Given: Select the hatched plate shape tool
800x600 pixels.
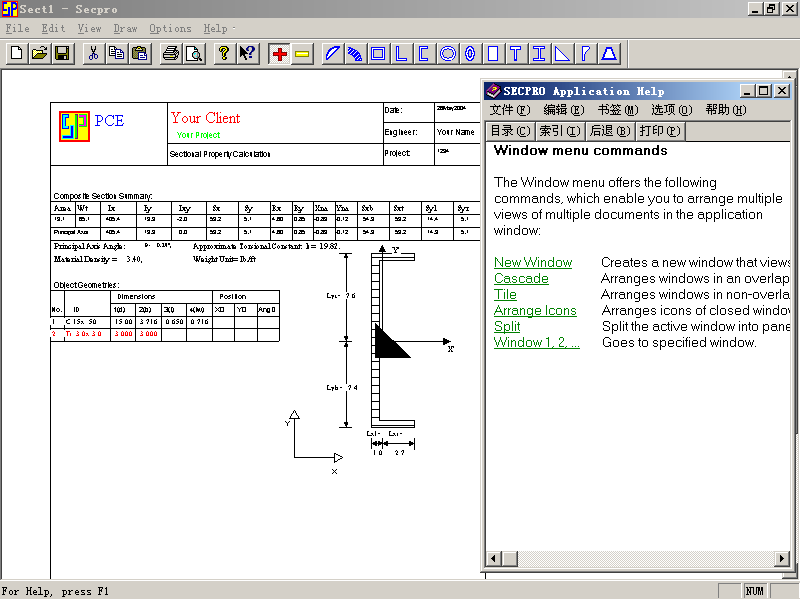Looking at the screenshot, I should click(355, 54).
